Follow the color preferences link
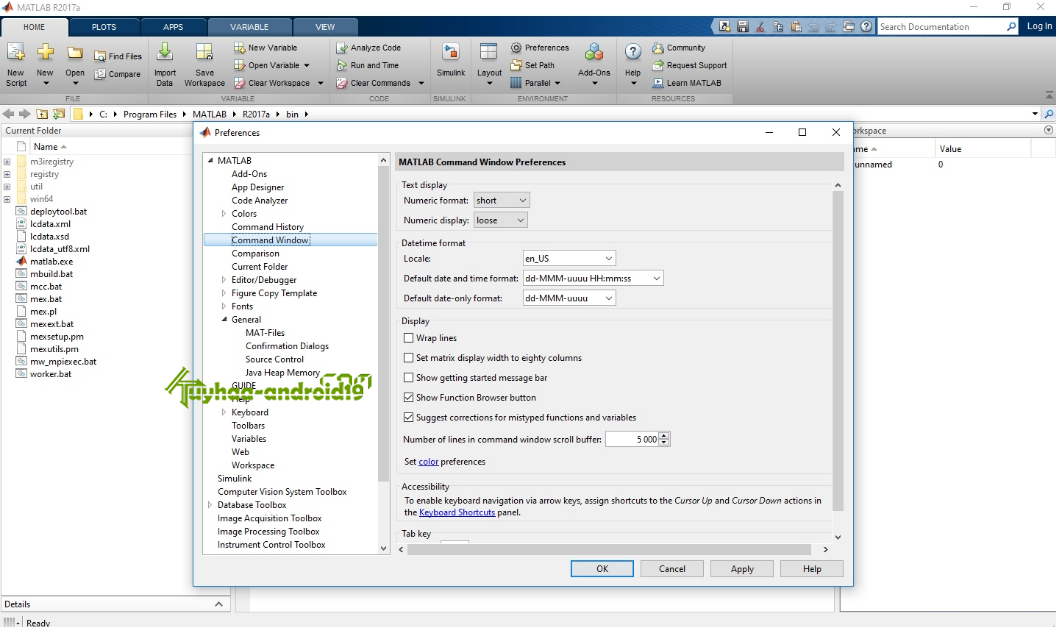The image size is (1056, 627). coord(428,462)
